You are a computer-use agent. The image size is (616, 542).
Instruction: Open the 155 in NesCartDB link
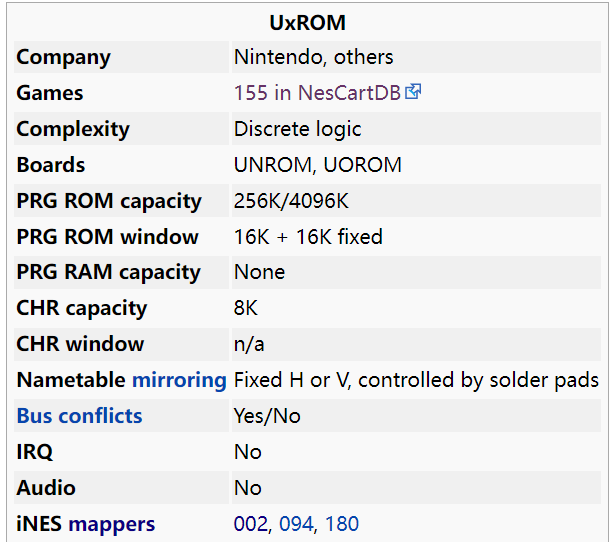(317, 93)
